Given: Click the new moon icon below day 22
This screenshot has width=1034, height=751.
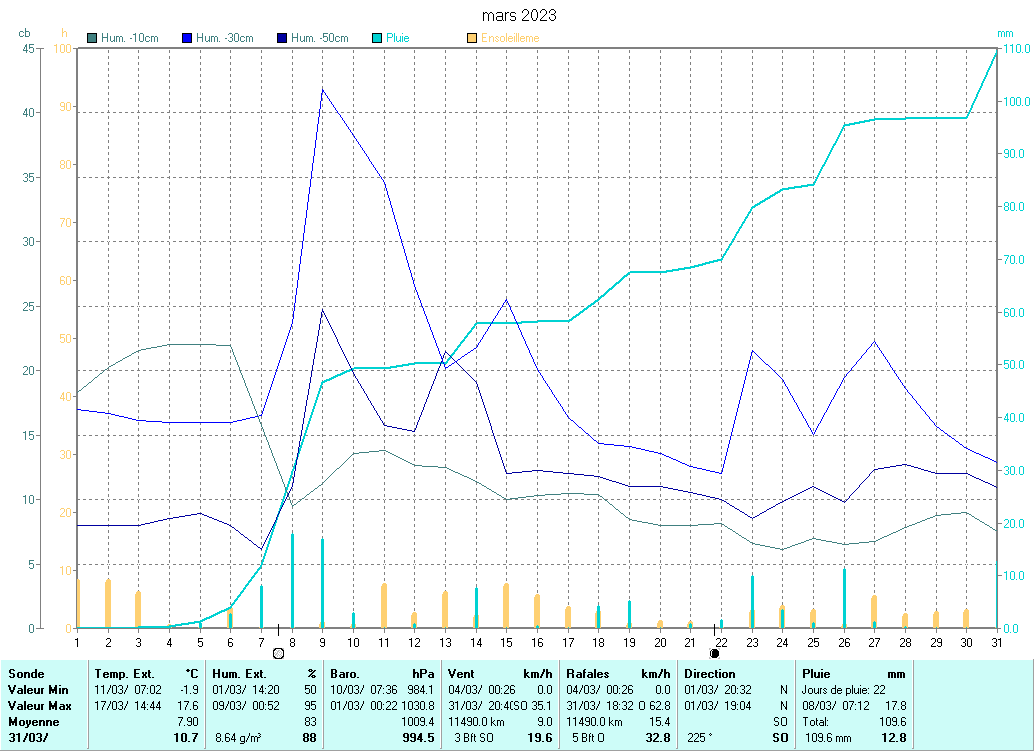Looking at the screenshot, I should point(714,653).
